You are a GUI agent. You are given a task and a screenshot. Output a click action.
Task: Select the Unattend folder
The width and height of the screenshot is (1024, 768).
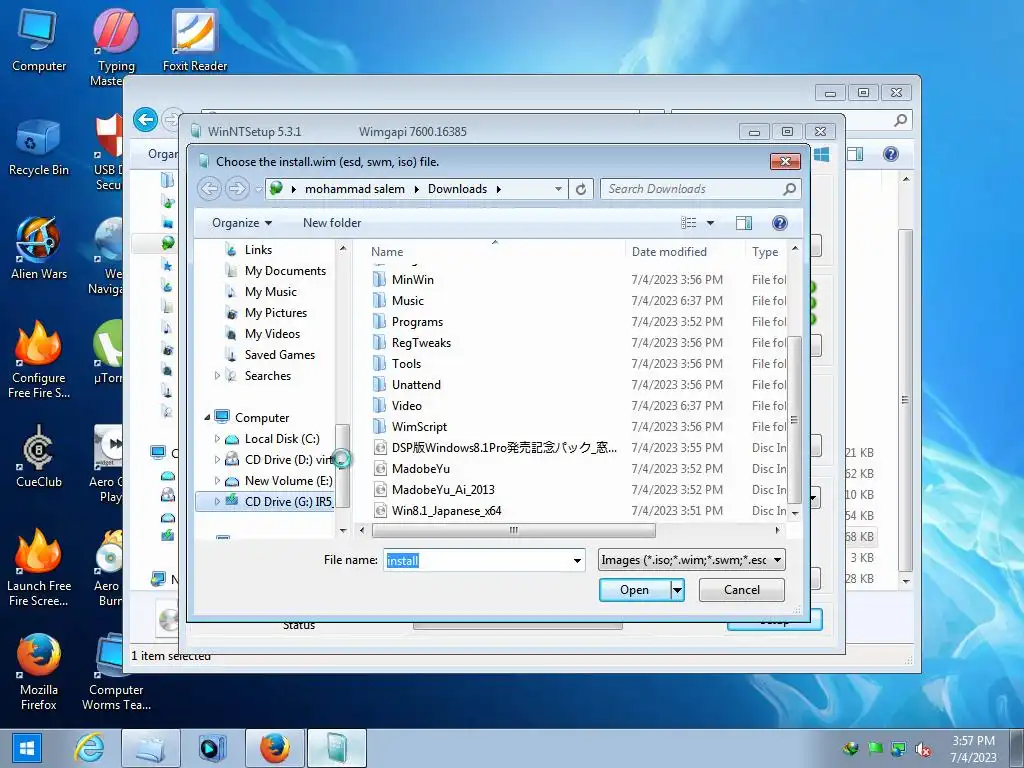point(416,385)
